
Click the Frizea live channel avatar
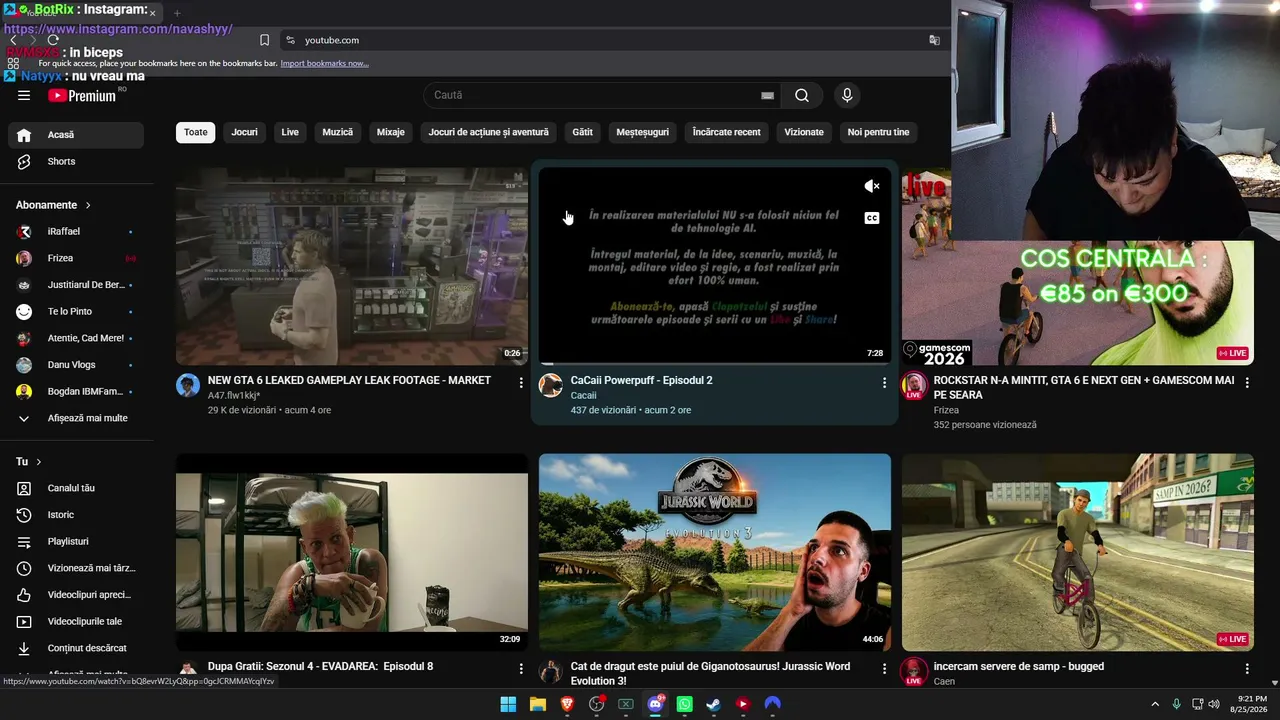tap(913, 385)
